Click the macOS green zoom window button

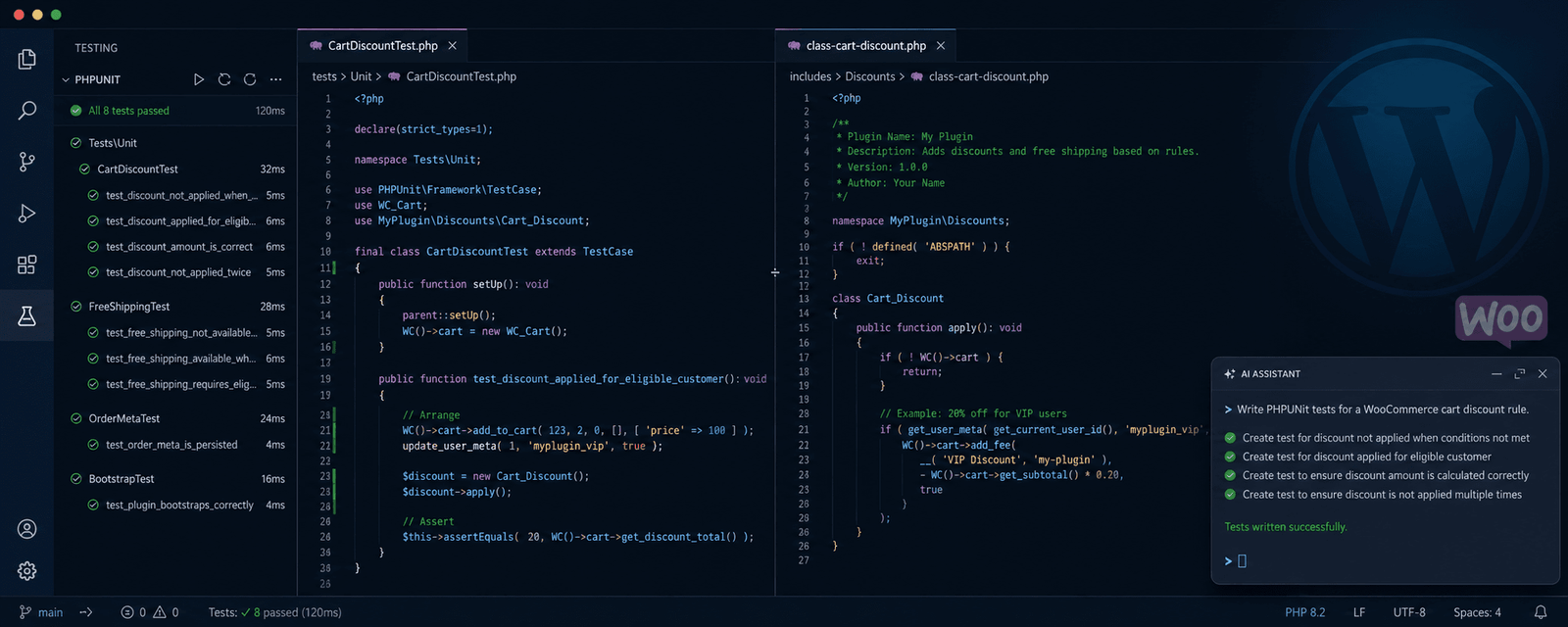click(x=56, y=15)
